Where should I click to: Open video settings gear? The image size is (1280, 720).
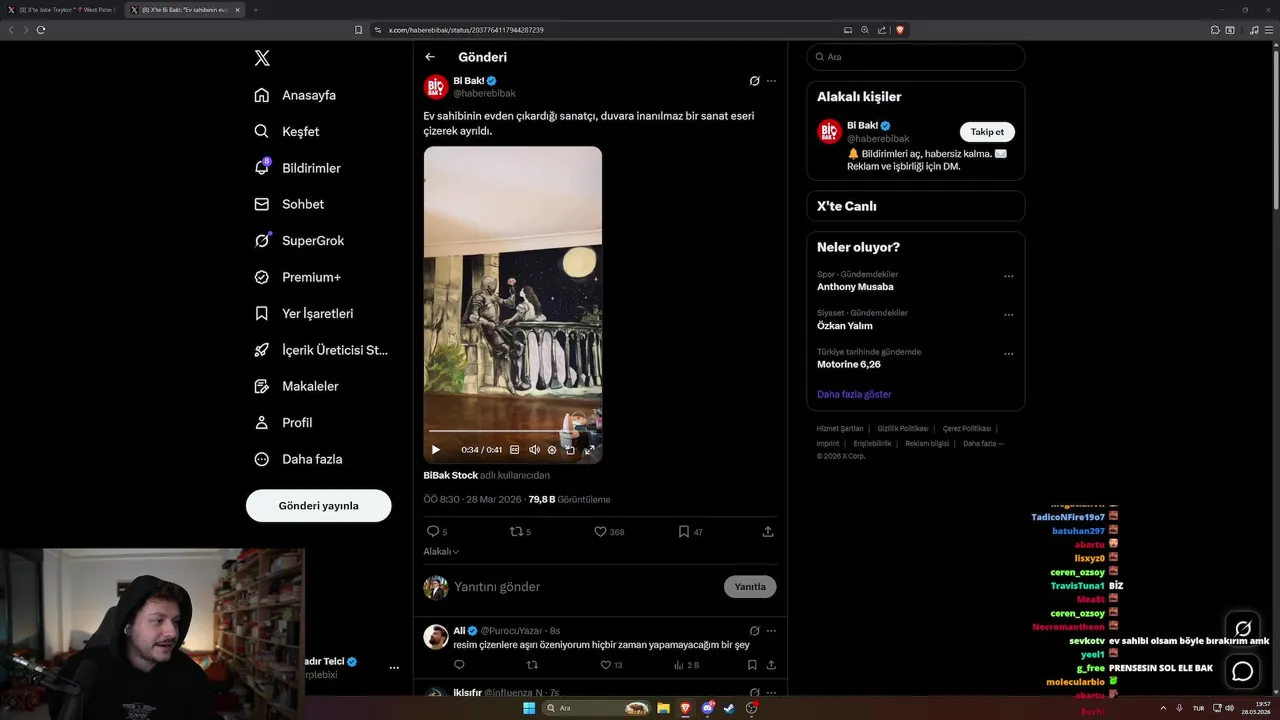point(552,450)
